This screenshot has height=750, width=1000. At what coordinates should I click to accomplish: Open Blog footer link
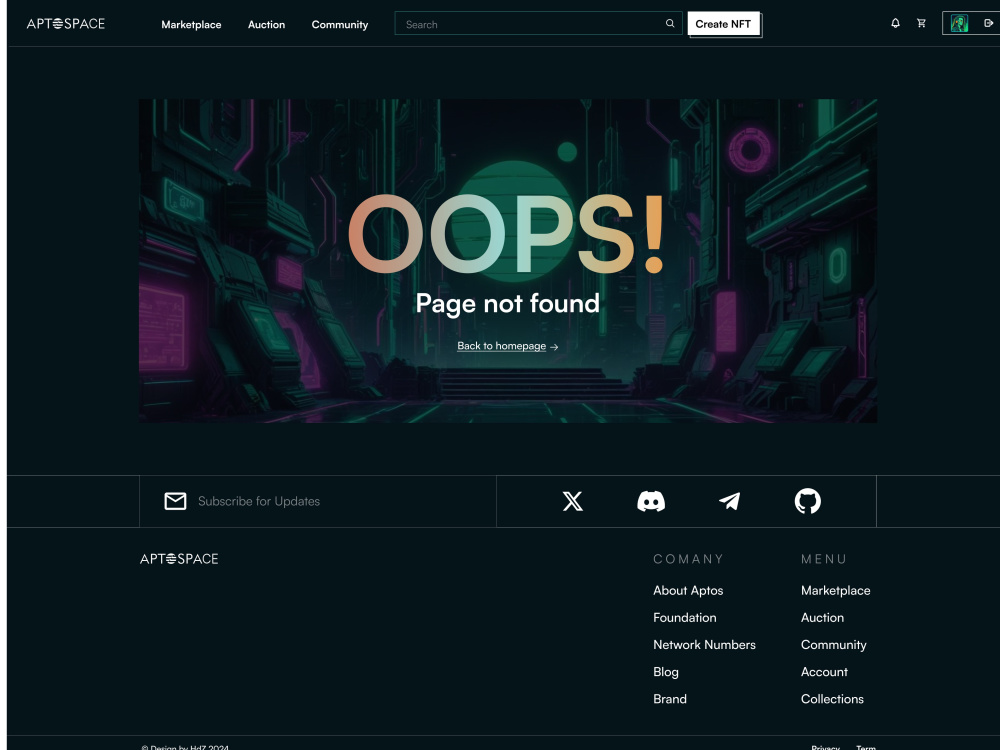(666, 672)
